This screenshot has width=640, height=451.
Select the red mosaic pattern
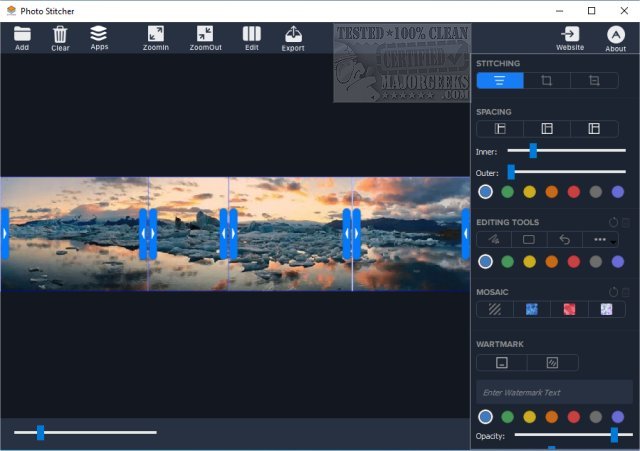click(x=567, y=309)
